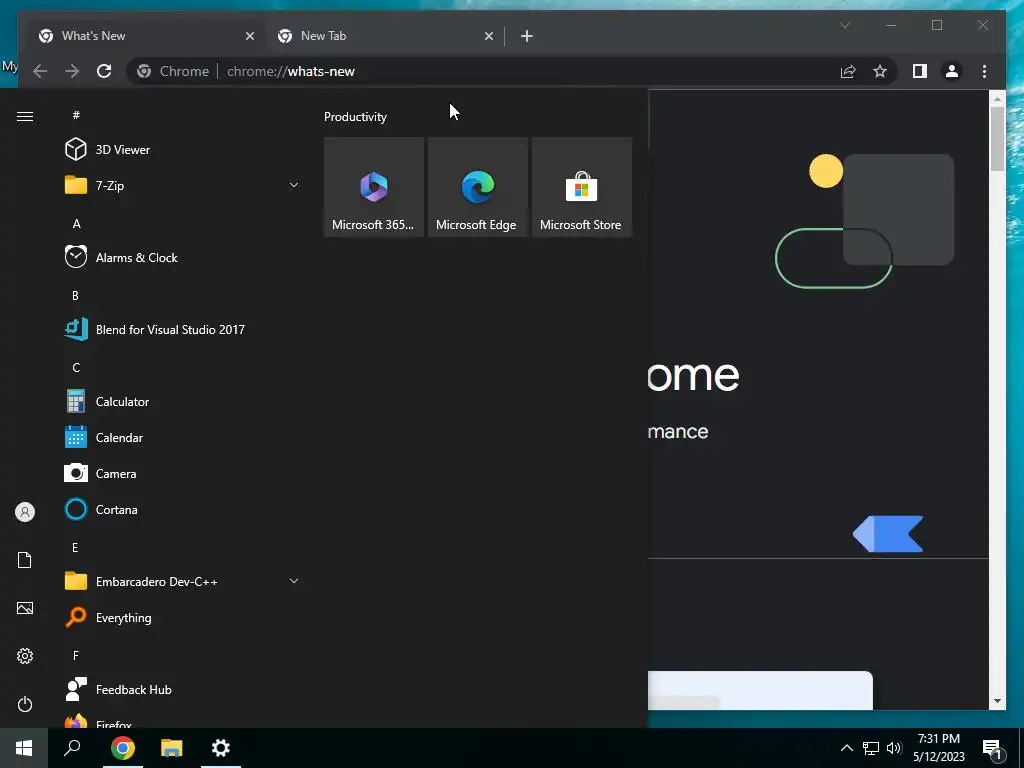Open a new Chrome tab
Screen dimensions: 1024x768
527,37
